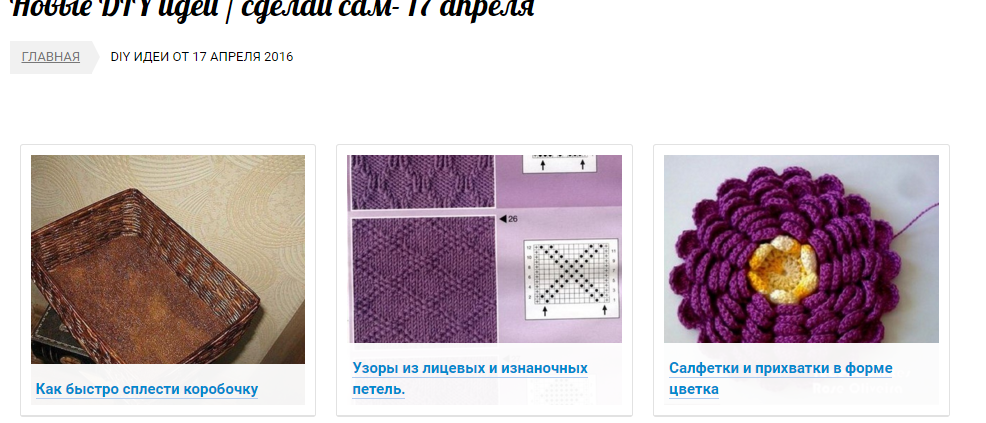Screen dimensions: 986x423
Task: Open link Как быстро сплести коробочку
Action: pos(147,389)
